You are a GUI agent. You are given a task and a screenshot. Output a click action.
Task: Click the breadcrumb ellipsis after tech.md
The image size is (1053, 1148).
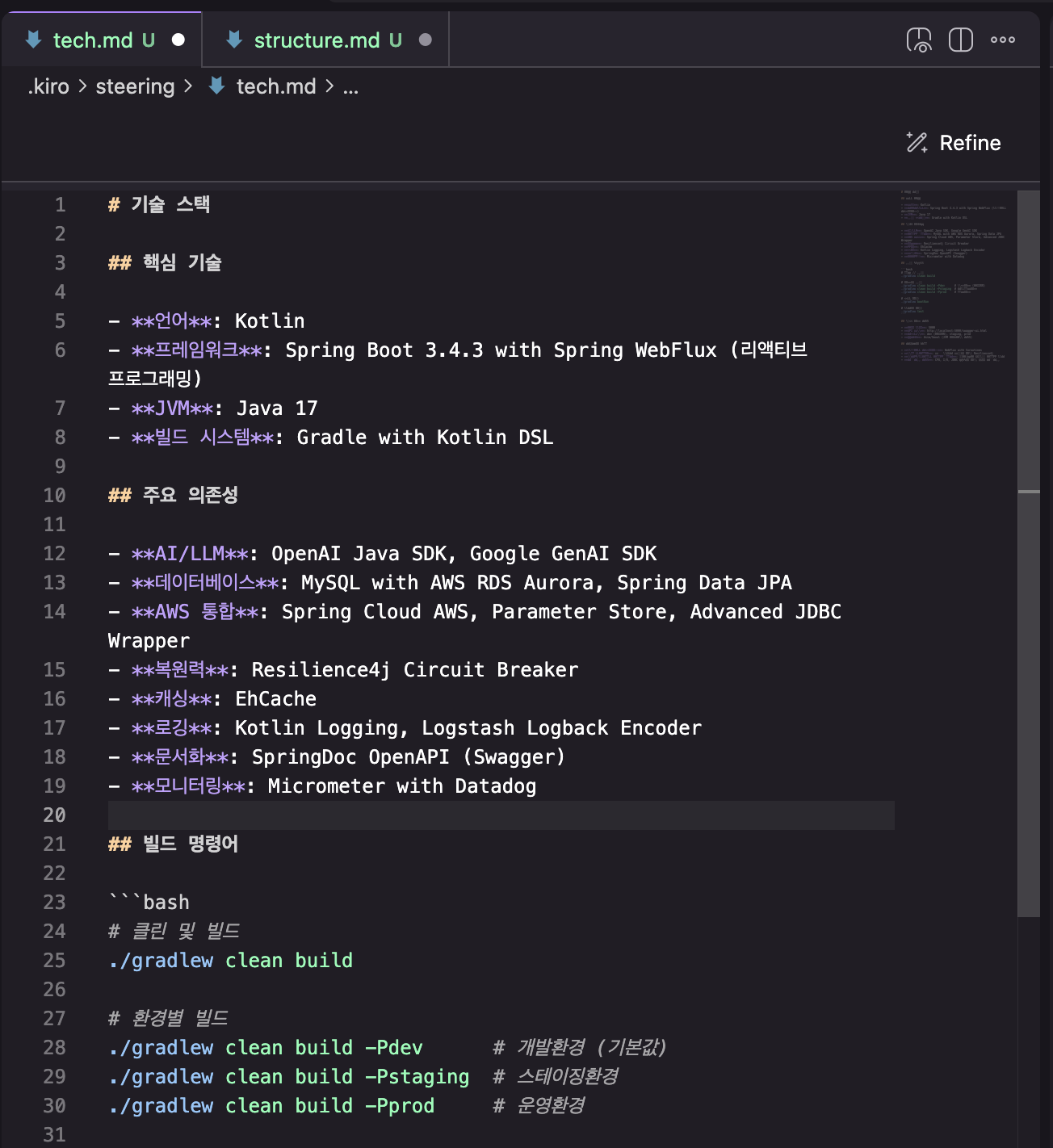click(350, 86)
